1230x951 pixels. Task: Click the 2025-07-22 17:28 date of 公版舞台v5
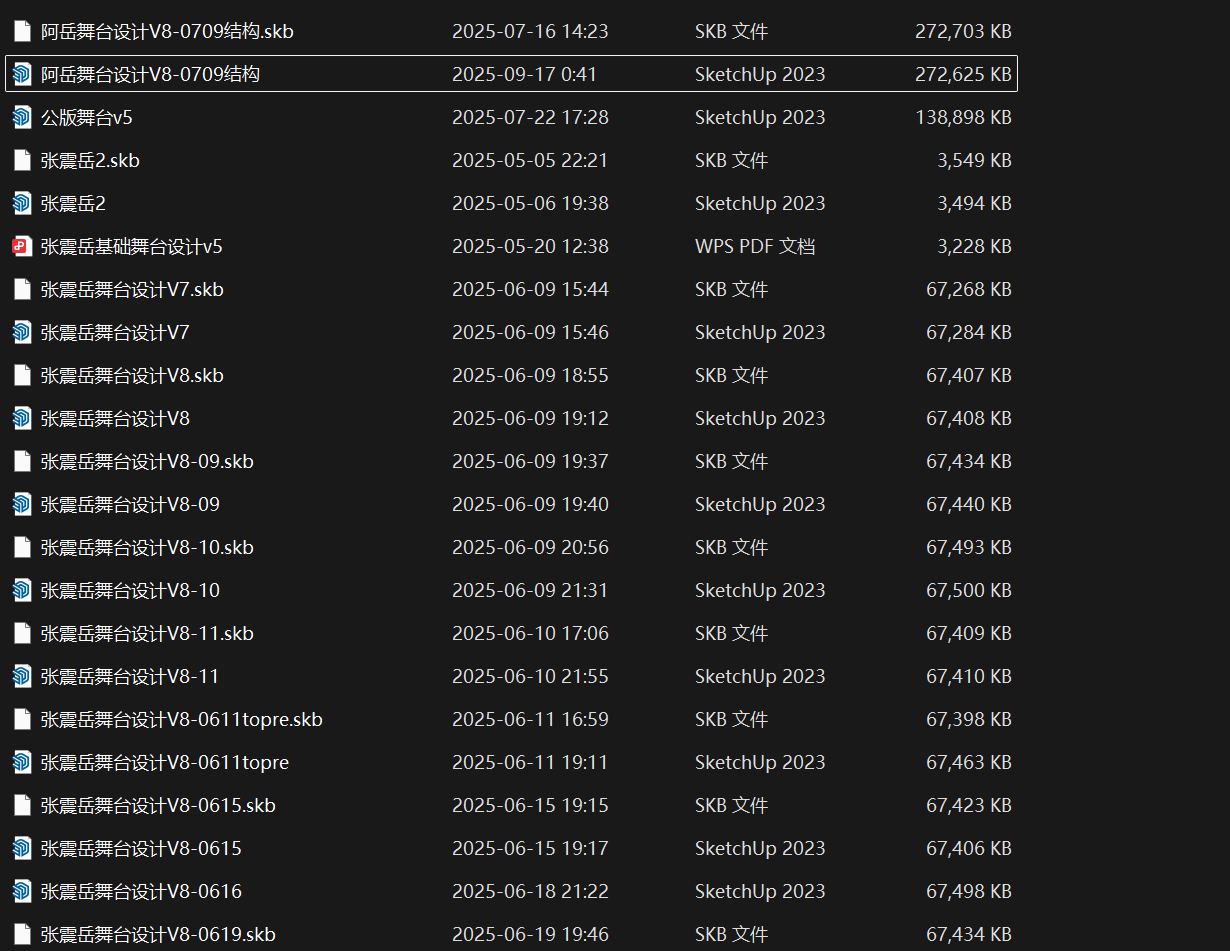pos(530,117)
